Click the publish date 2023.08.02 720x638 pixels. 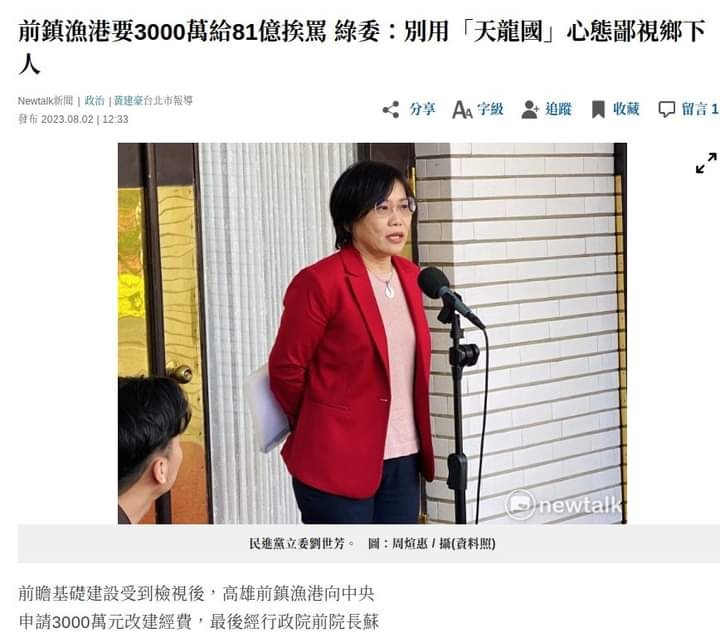tap(67, 119)
